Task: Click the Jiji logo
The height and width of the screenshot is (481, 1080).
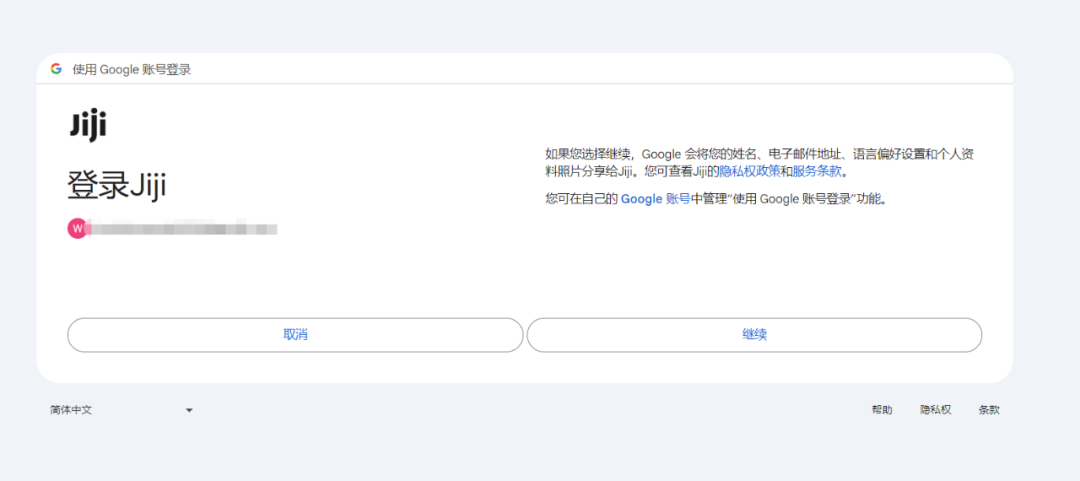Action: click(x=88, y=126)
